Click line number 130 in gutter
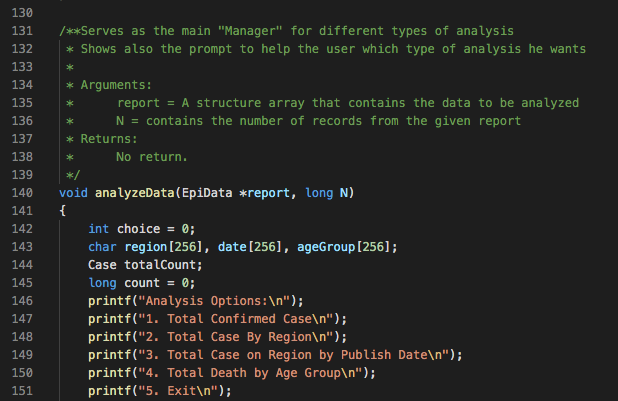Image resolution: width=618 pixels, height=401 pixels. pyautogui.click(x=22, y=13)
